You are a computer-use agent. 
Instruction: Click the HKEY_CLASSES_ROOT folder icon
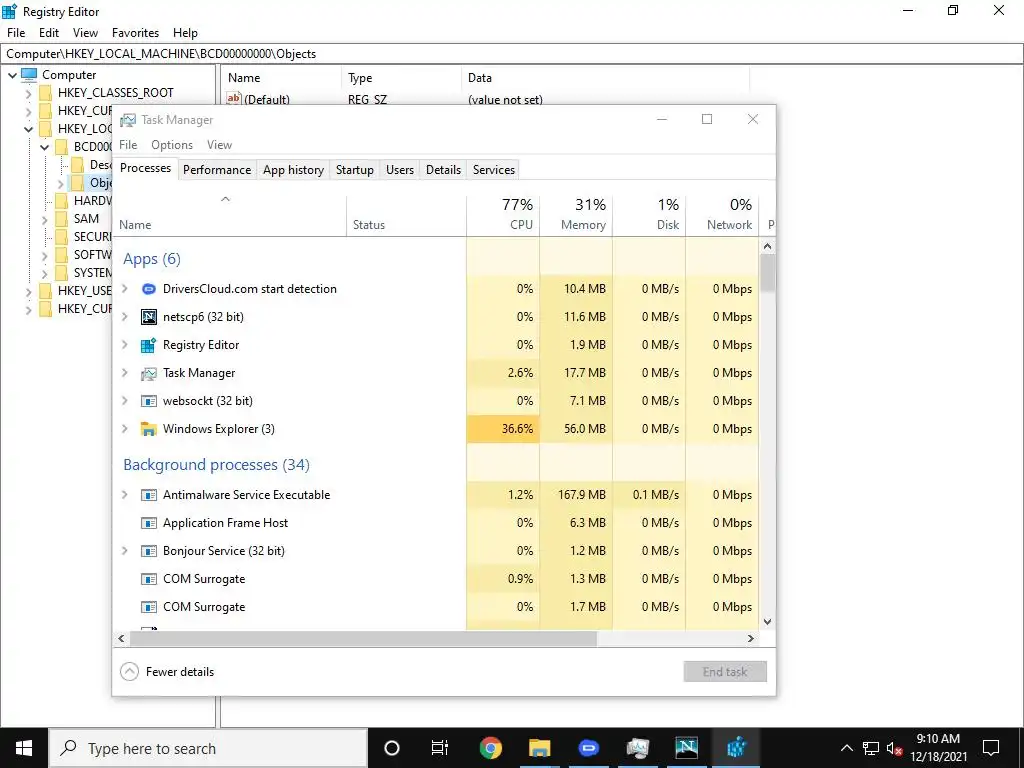46,93
